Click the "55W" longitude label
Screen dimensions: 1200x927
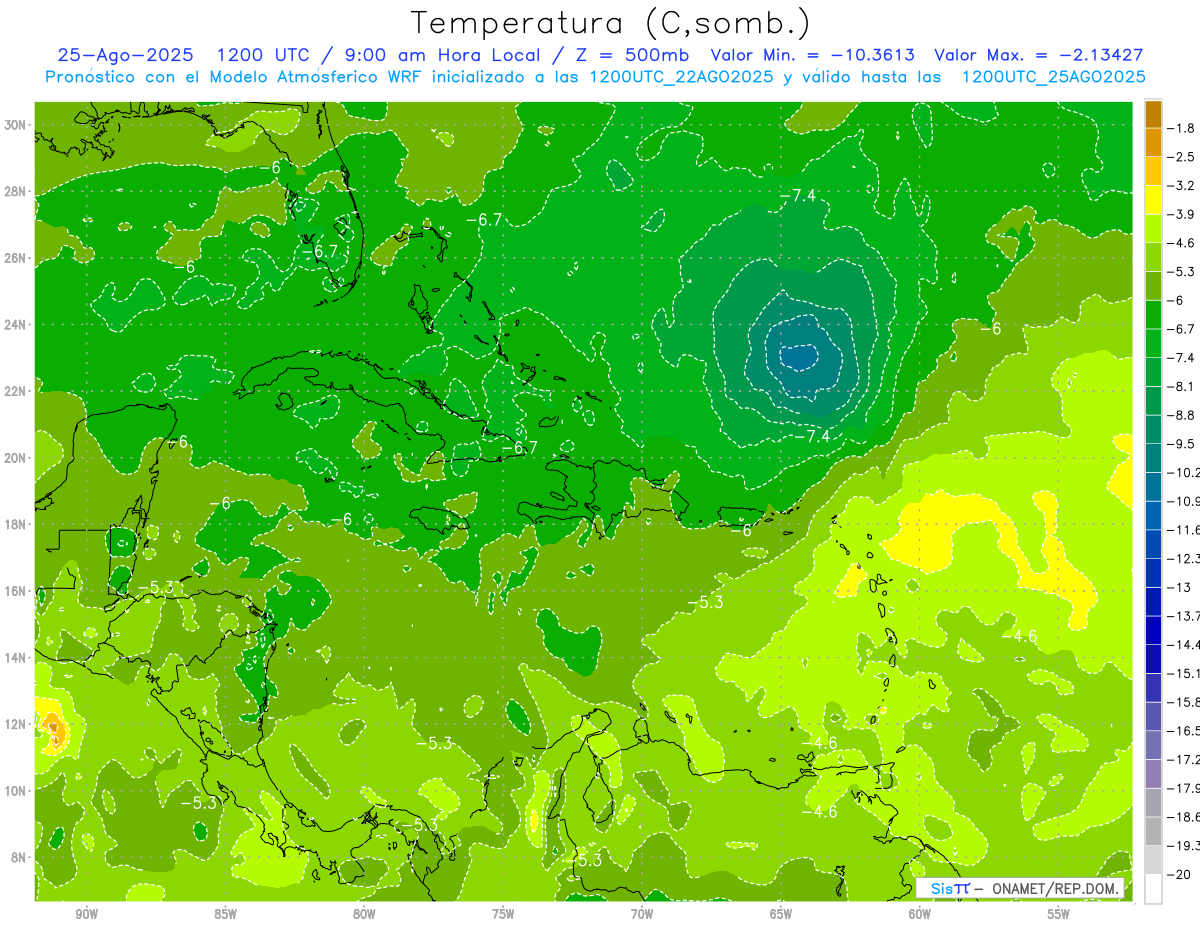click(1059, 914)
